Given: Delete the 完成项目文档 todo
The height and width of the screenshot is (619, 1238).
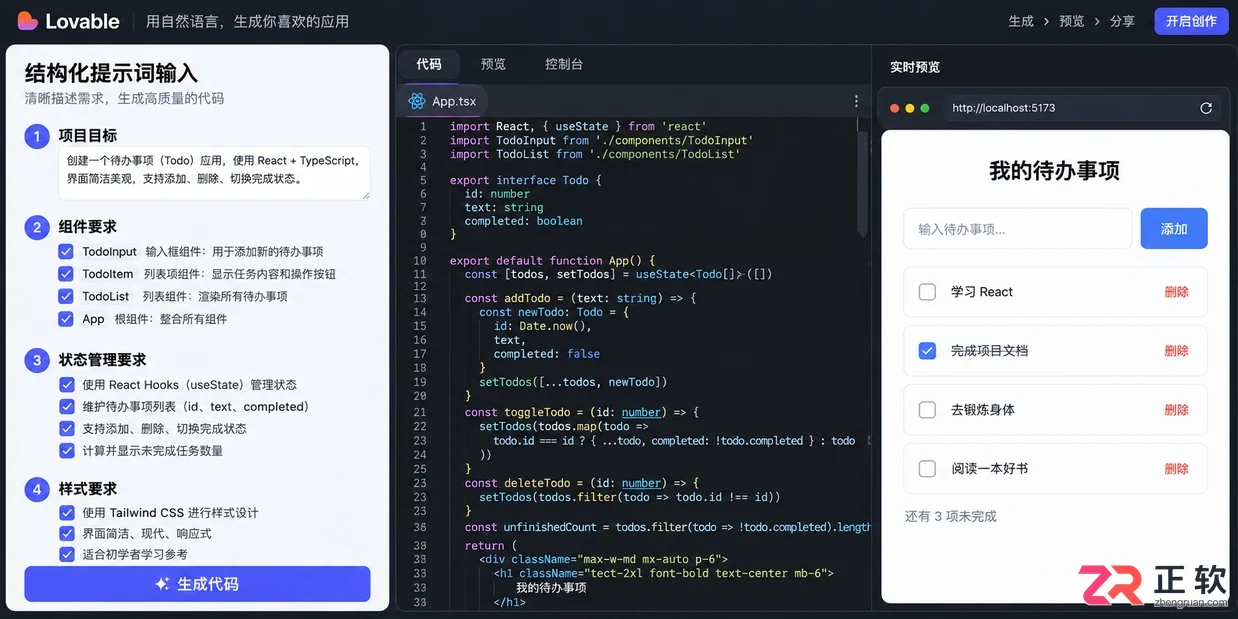Looking at the screenshot, I should [1176, 351].
